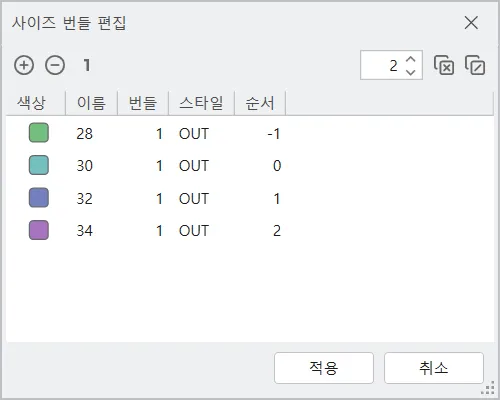Click the copy-edit icon at the toolbar end
This screenshot has width=500, height=400.
(475, 65)
